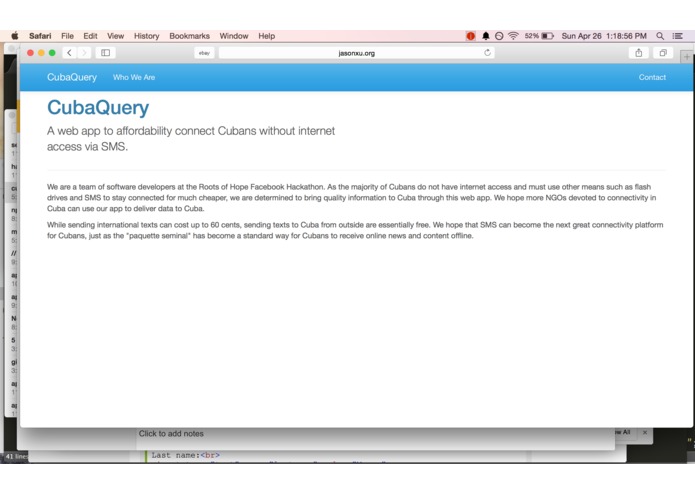Reload the page with refresh icon
The image size is (695, 494).
[487, 53]
